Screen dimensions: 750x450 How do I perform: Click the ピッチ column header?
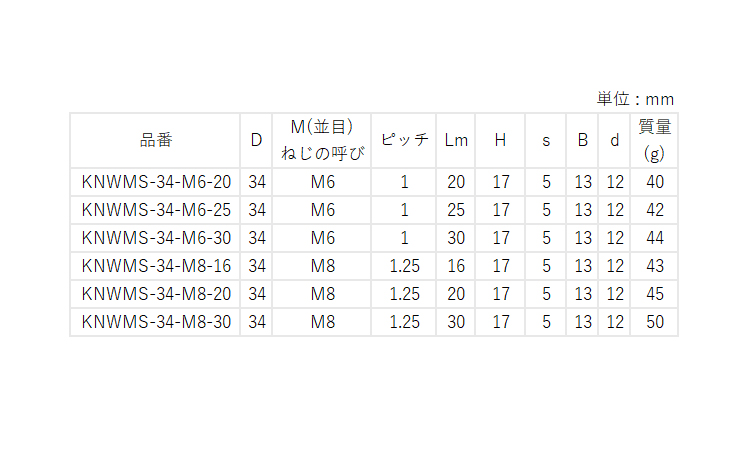coord(404,140)
